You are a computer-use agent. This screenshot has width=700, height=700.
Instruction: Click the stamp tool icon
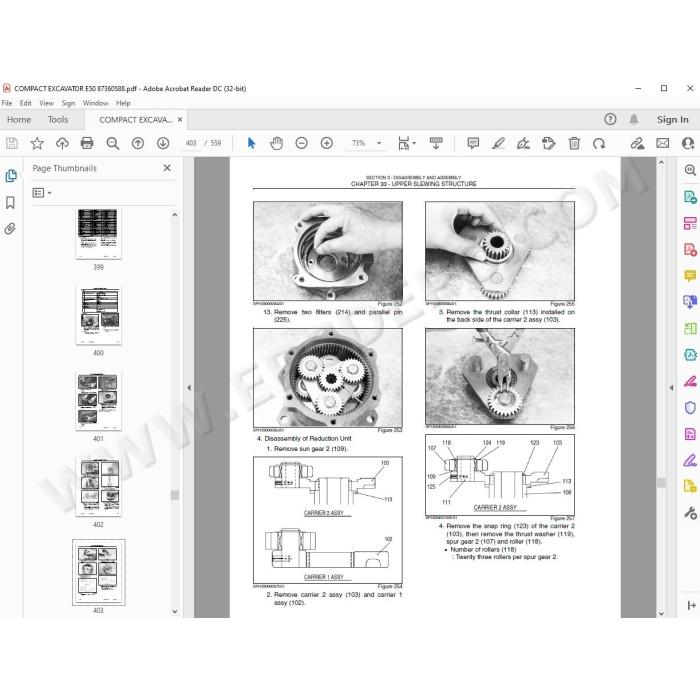click(x=548, y=143)
